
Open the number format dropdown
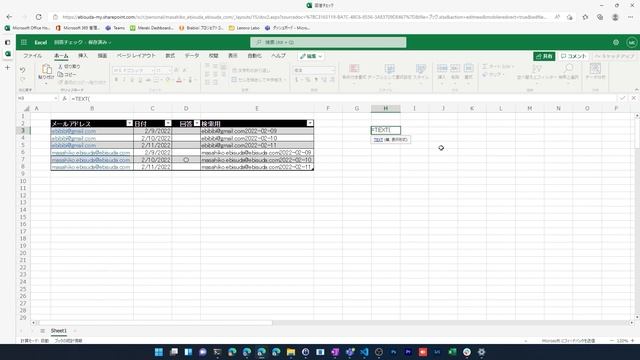pyautogui.click(x=314, y=70)
